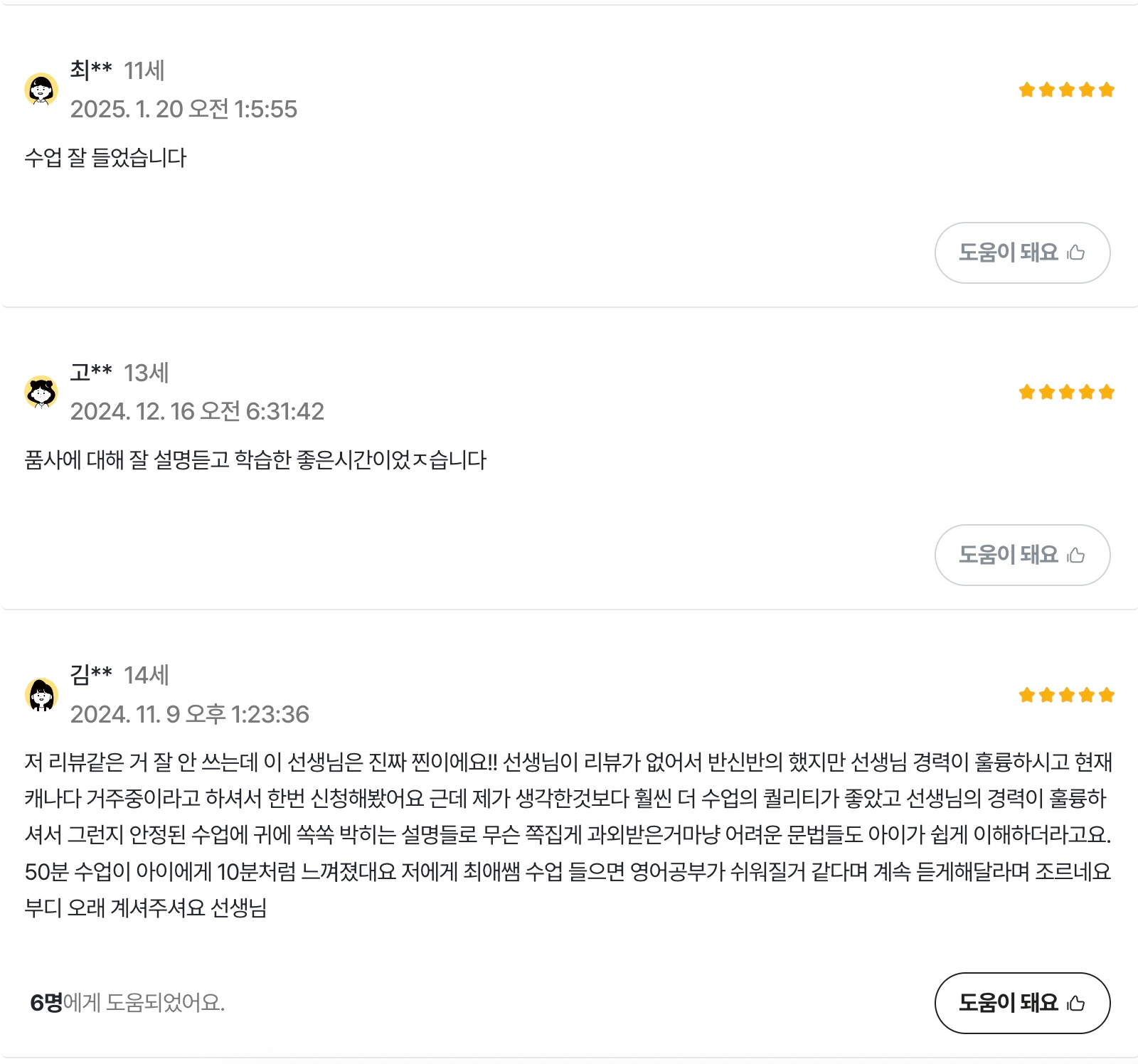Screen dimensions: 1138x1064
Task: Click the date 2025. 1. 20 오전 1:5:55
Action: tap(184, 109)
